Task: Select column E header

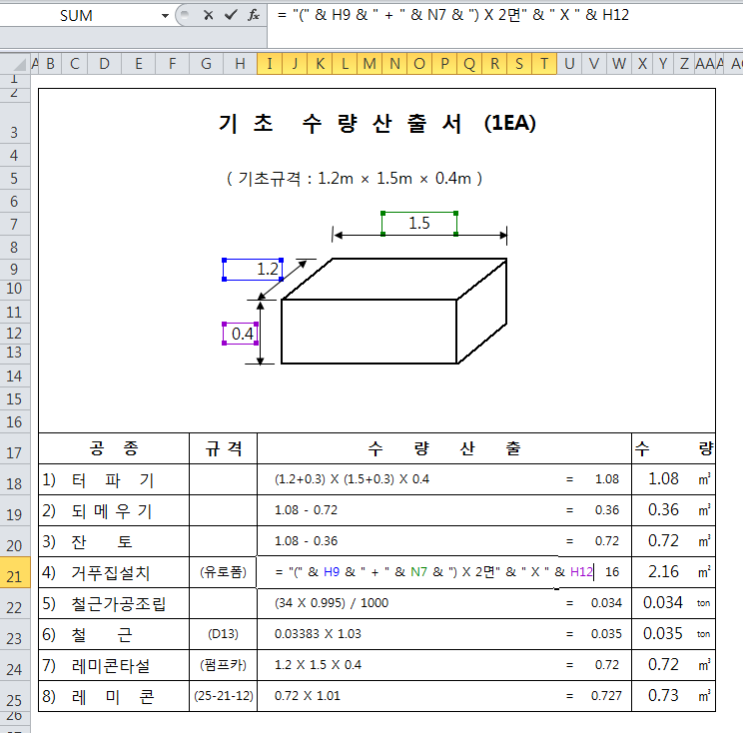Action: (138, 63)
